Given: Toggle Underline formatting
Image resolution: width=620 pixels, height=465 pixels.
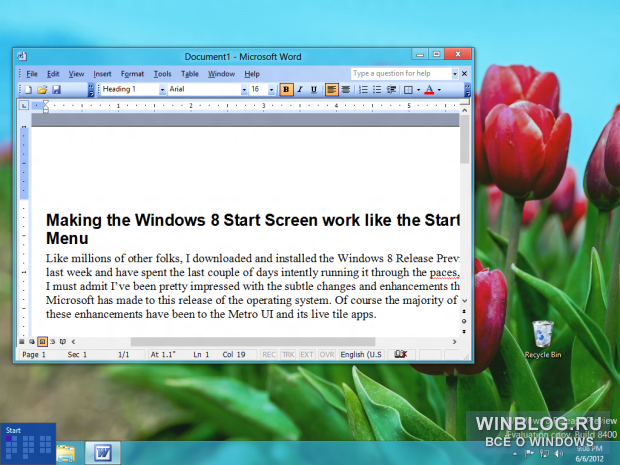Looking at the screenshot, I should [x=314, y=90].
